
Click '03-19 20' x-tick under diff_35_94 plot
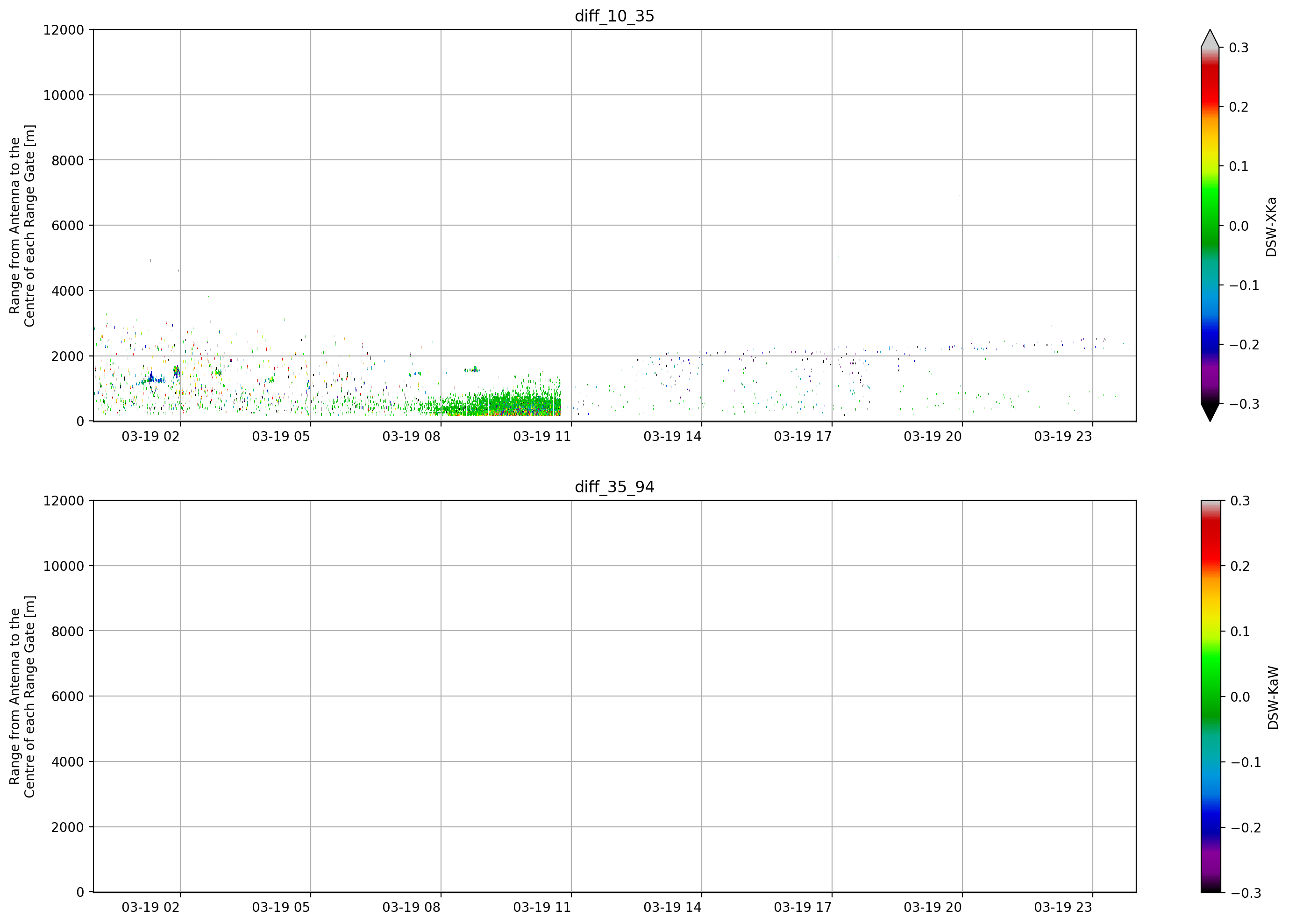[933, 907]
